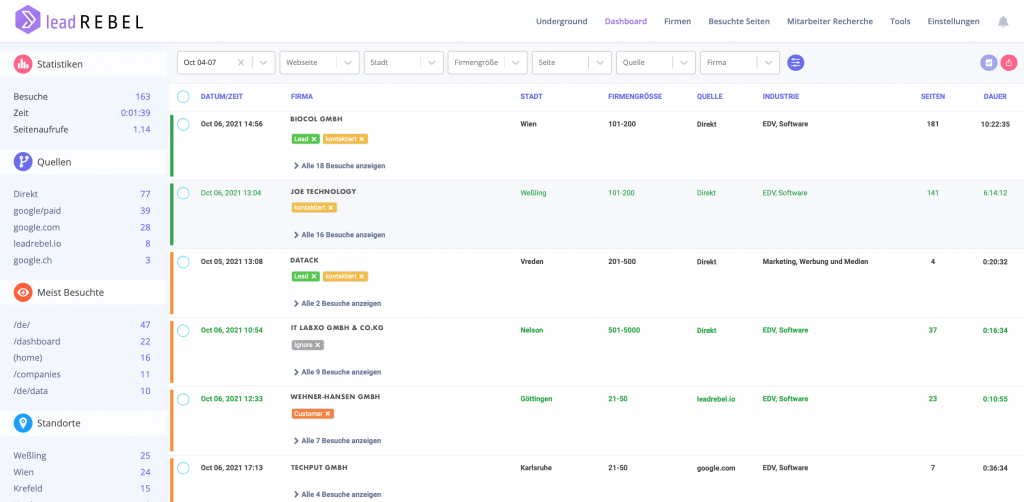
Task: Sort by Datum/Zeit column
Action: [222, 97]
